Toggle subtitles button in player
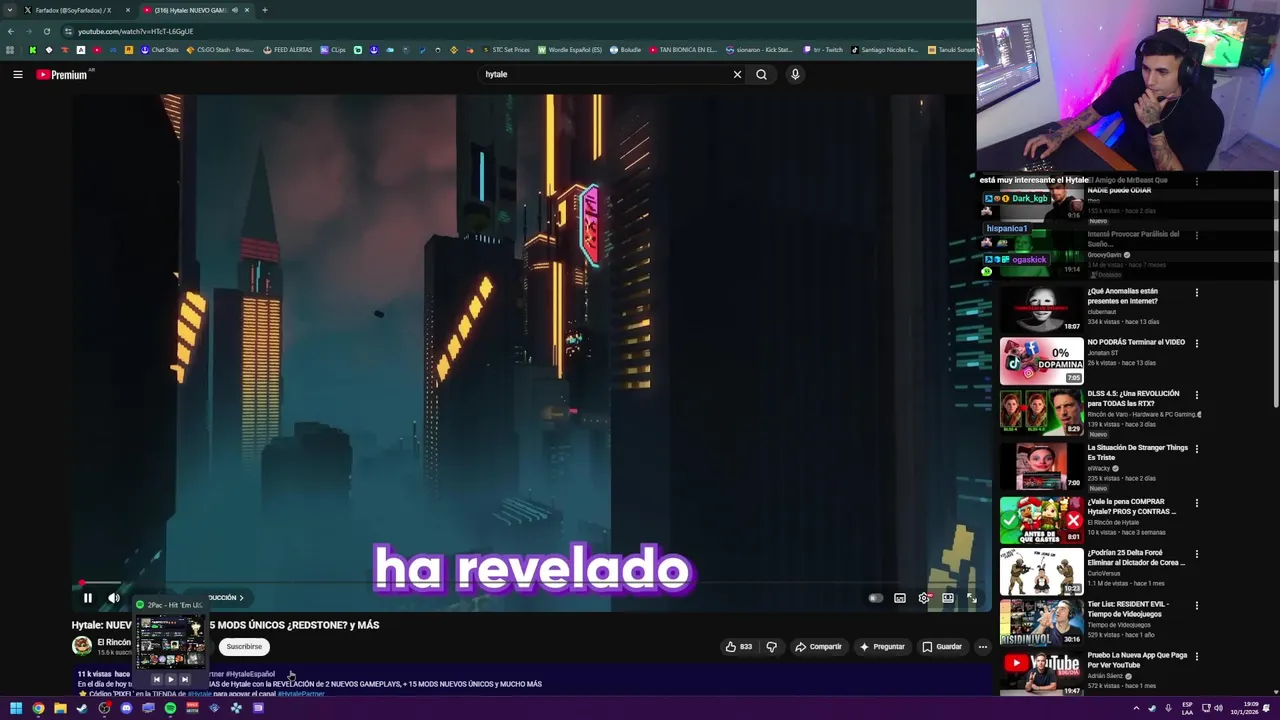The image size is (1280, 720). pyautogui.click(x=900, y=598)
